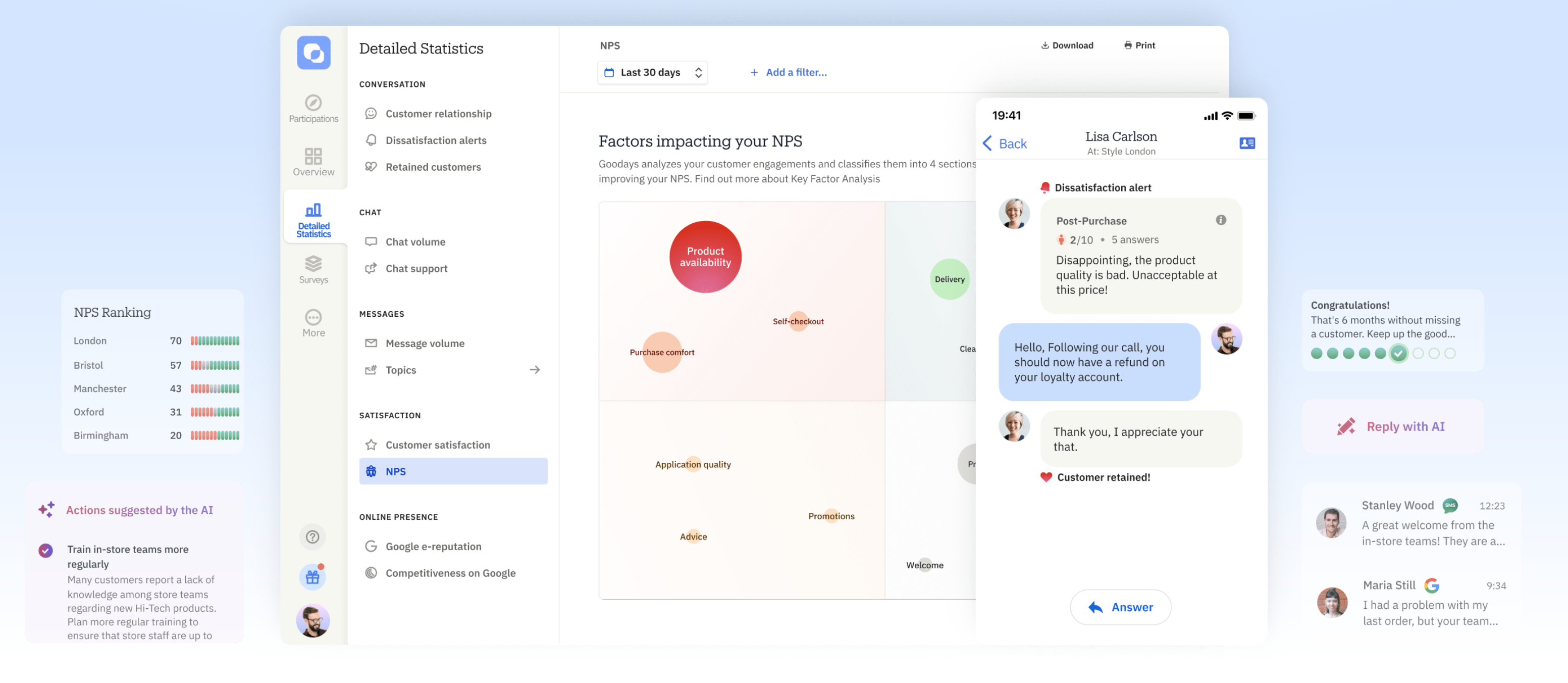Screen dimensions: 1568x683
Task: Open the Last 30 days dropdown
Action: click(x=652, y=73)
